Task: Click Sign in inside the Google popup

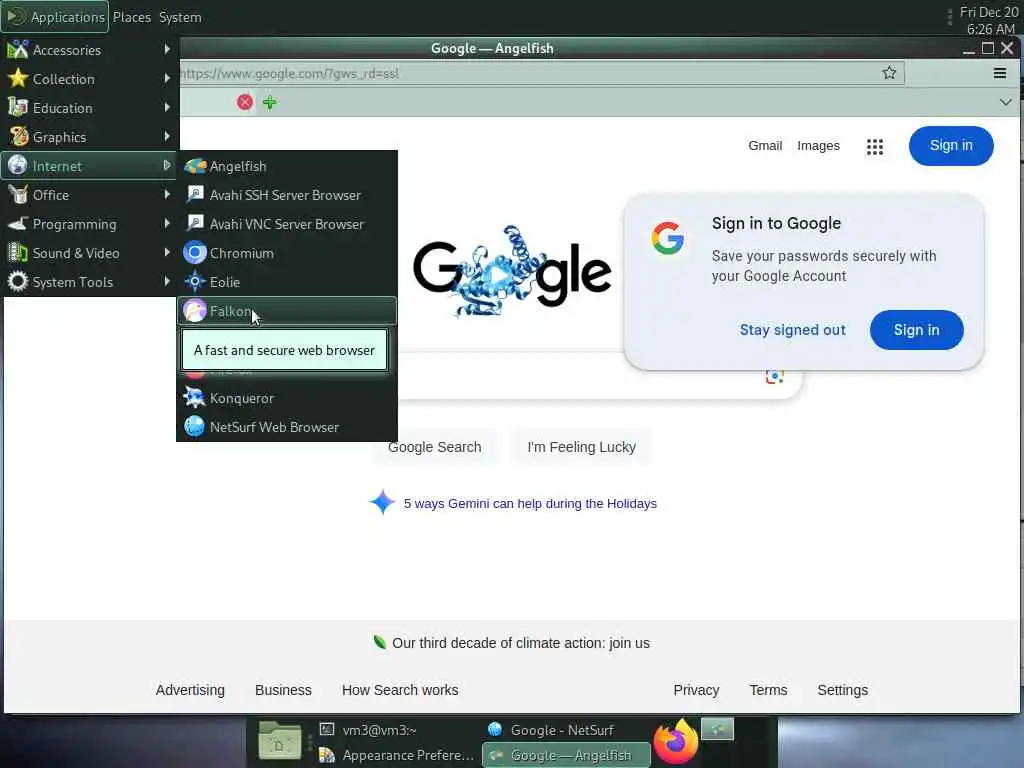Action: (x=916, y=330)
